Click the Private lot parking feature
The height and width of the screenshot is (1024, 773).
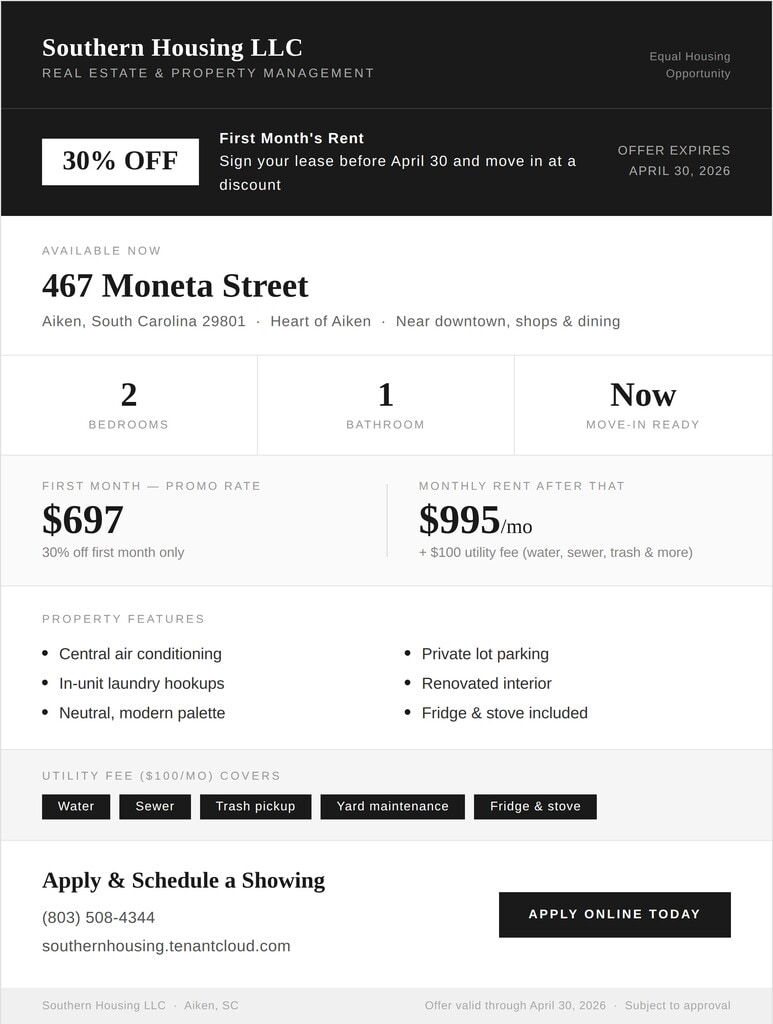tap(485, 654)
